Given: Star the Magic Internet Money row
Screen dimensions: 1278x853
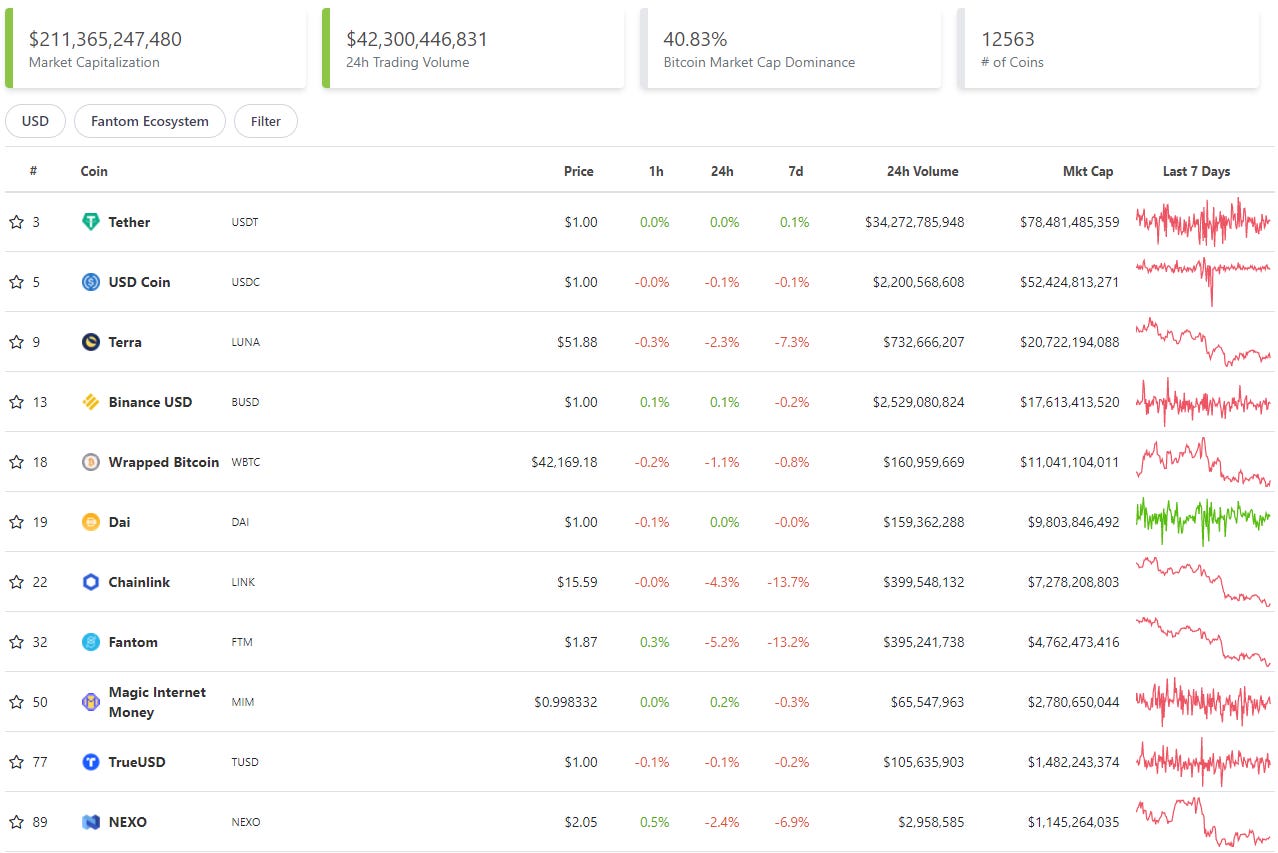Looking at the screenshot, I should click(16, 702).
